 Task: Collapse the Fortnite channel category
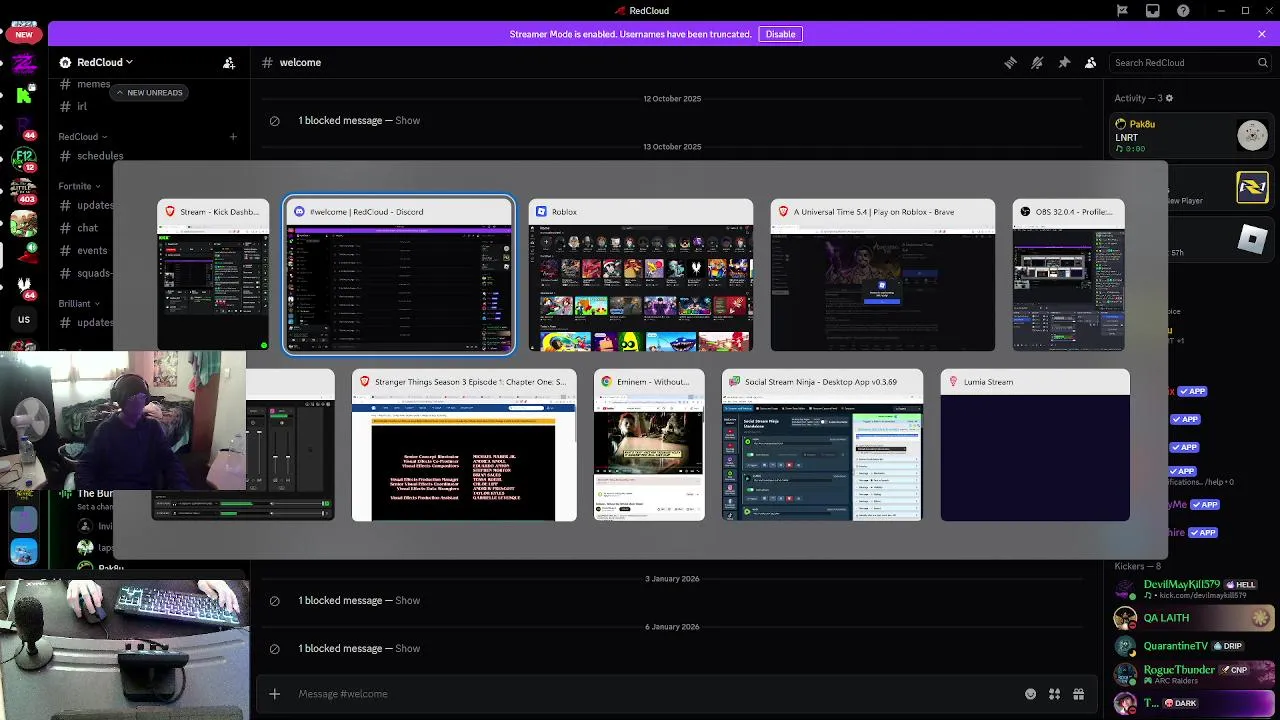(80, 186)
